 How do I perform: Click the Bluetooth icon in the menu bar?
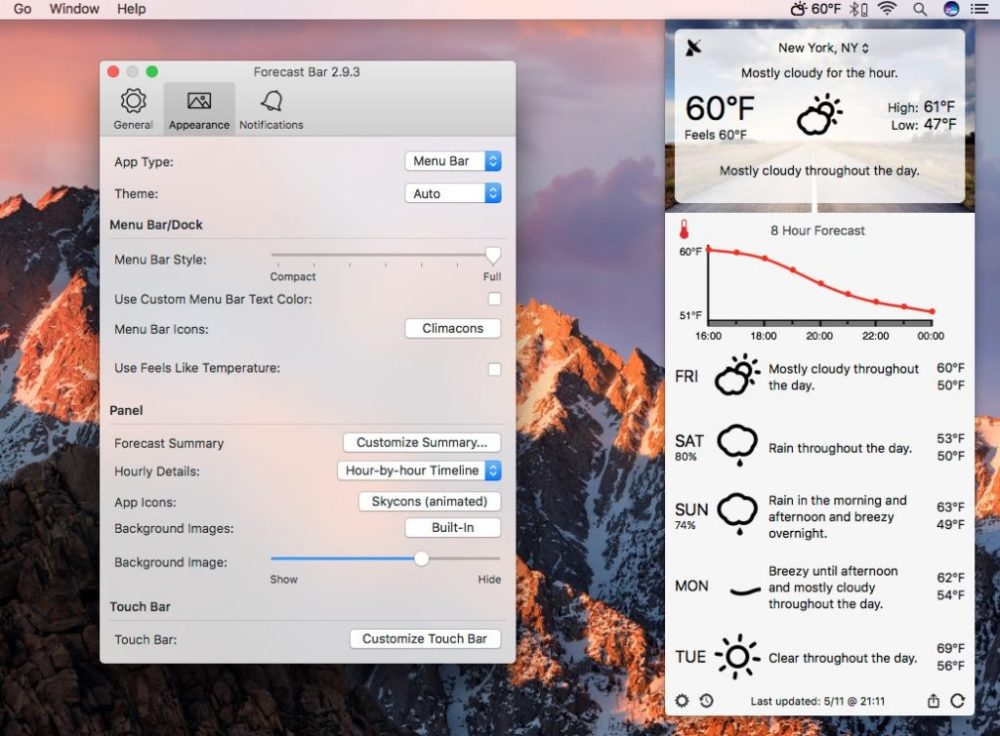(858, 9)
